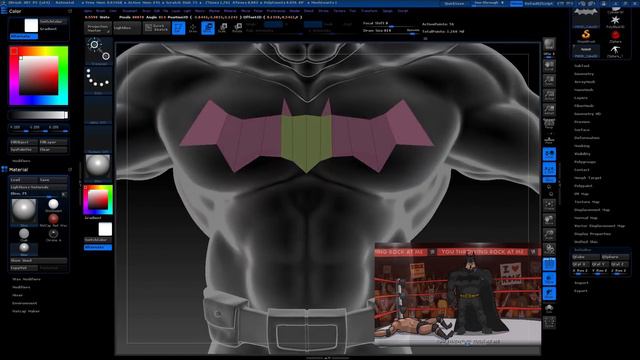Toggle PolyF polyframe display
This screenshot has width=640, height=360.
pyautogui.click(x=549, y=264)
